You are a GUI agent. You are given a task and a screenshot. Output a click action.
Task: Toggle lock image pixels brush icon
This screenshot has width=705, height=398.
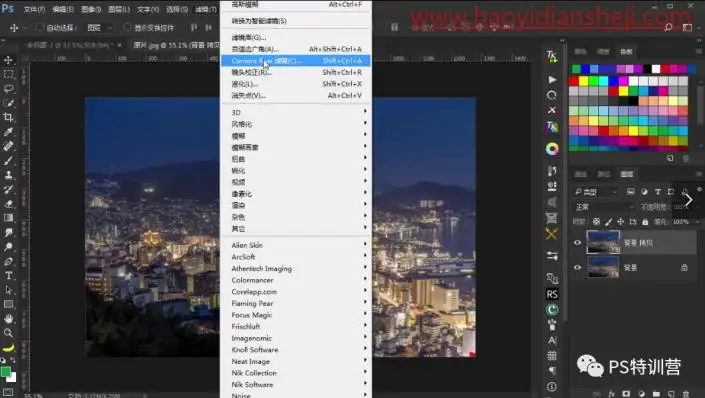pos(608,222)
